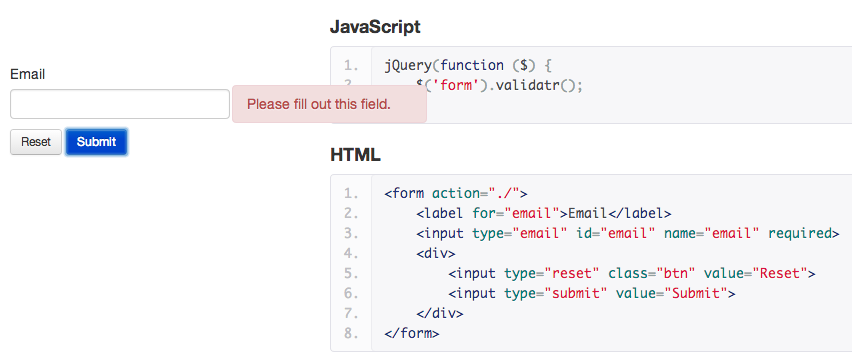Click the closing </div> code line

tap(440, 313)
